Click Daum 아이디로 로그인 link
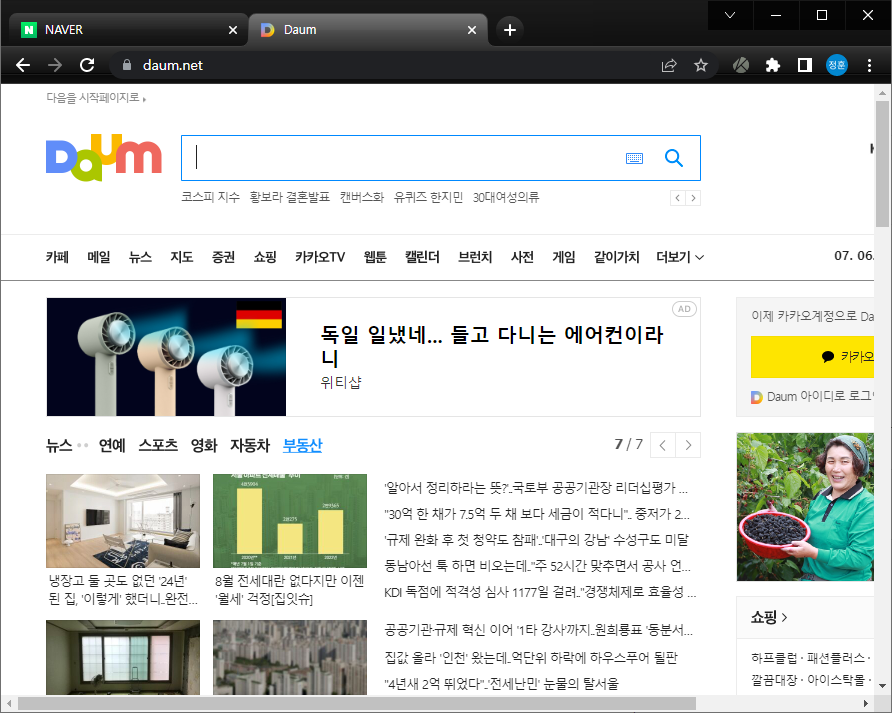Viewport: 892px width, 713px height. click(x=812, y=397)
